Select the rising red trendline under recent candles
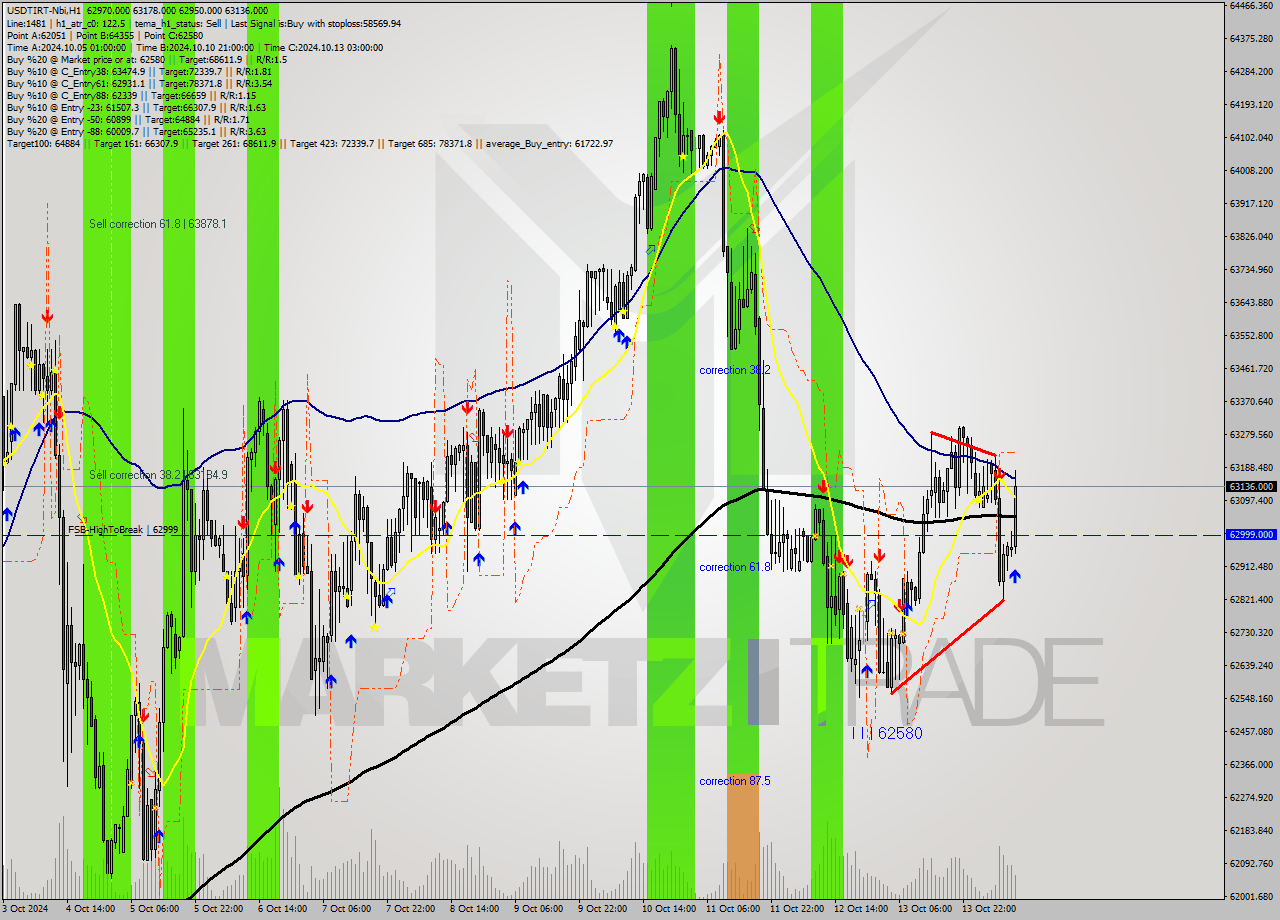The image size is (1280, 920). coord(947,645)
